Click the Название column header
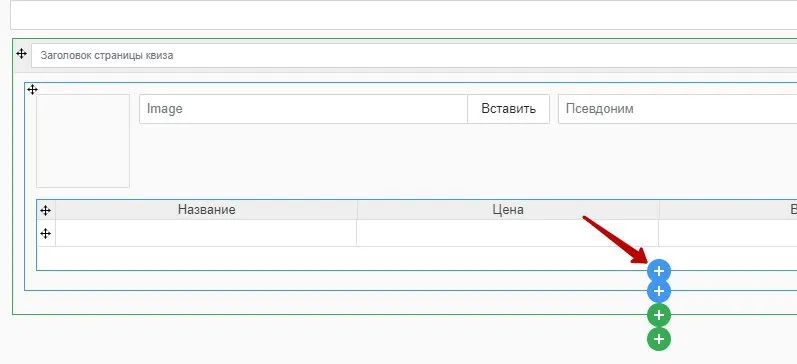 [206, 209]
